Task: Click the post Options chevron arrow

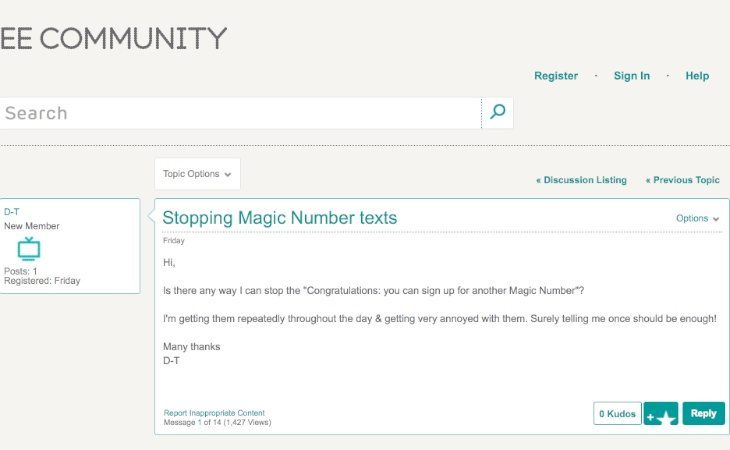Action: [x=716, y=219]
